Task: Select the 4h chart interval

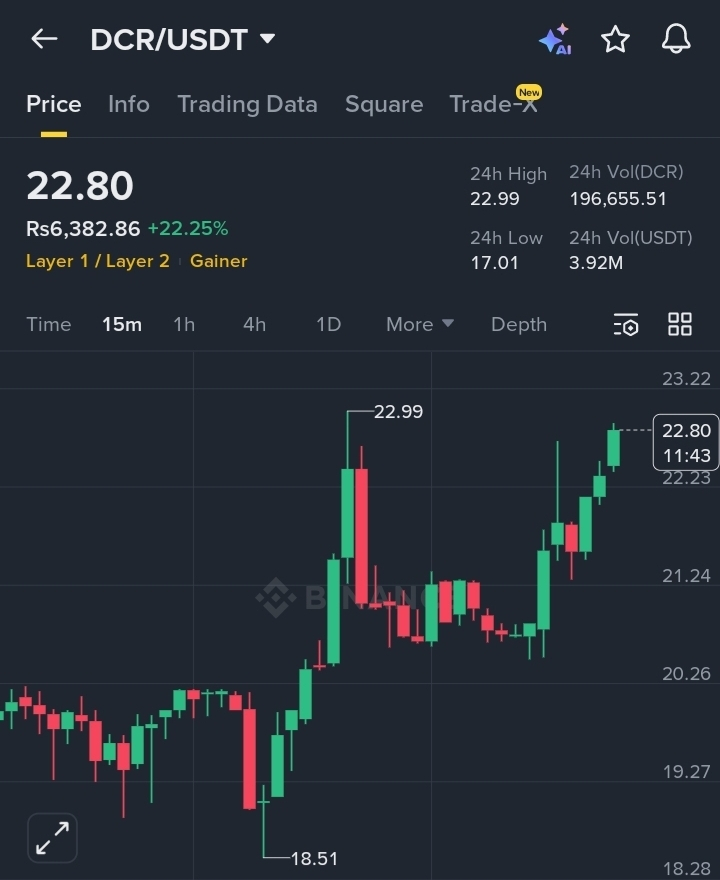Action: [x=254, y=324]
